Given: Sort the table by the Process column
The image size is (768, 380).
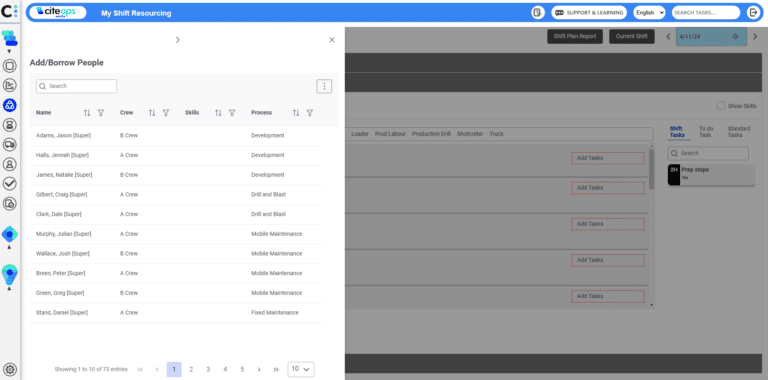Looking at the screenshot, I should 296,113.
